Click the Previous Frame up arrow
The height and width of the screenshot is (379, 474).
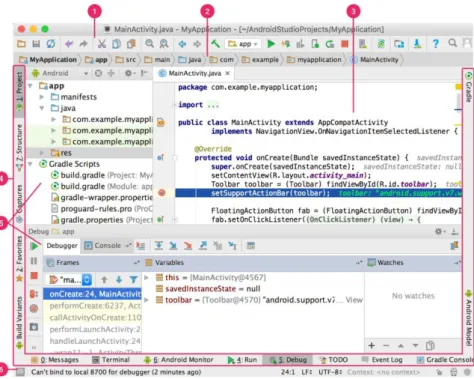[104, 279]
